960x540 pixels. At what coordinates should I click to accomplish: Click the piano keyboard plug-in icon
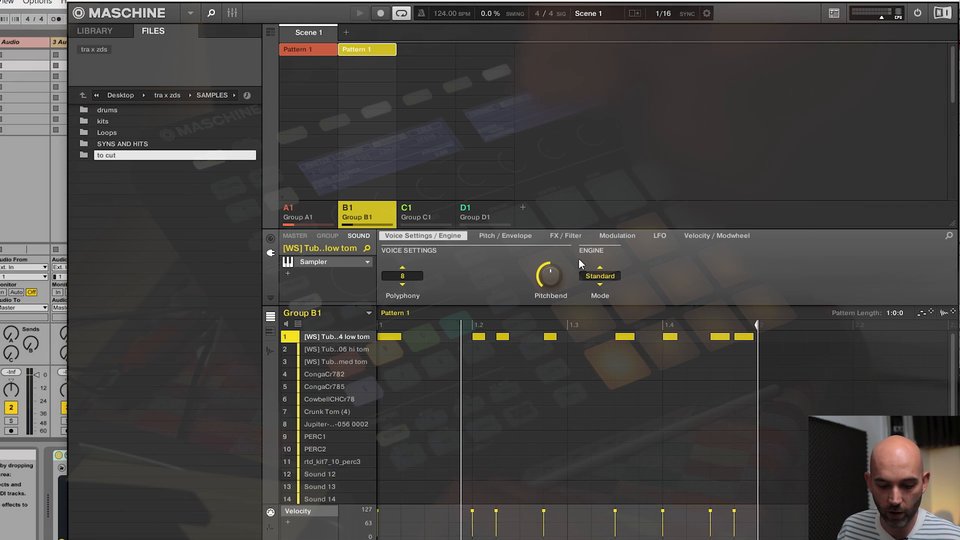287,262
